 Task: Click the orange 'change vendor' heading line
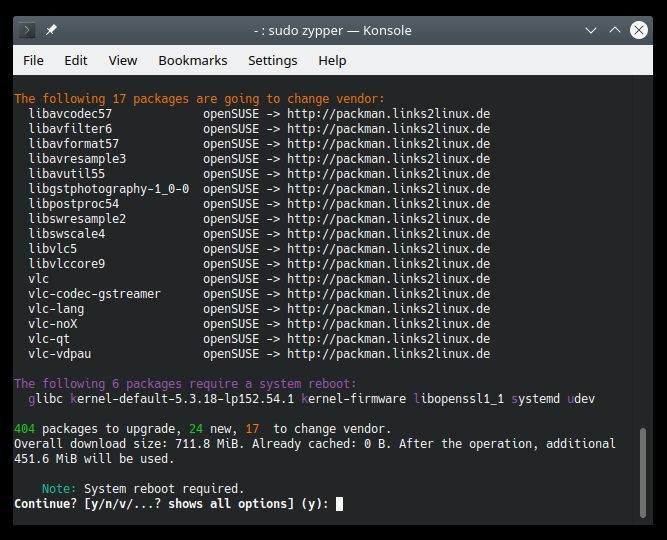click(200, 99)
